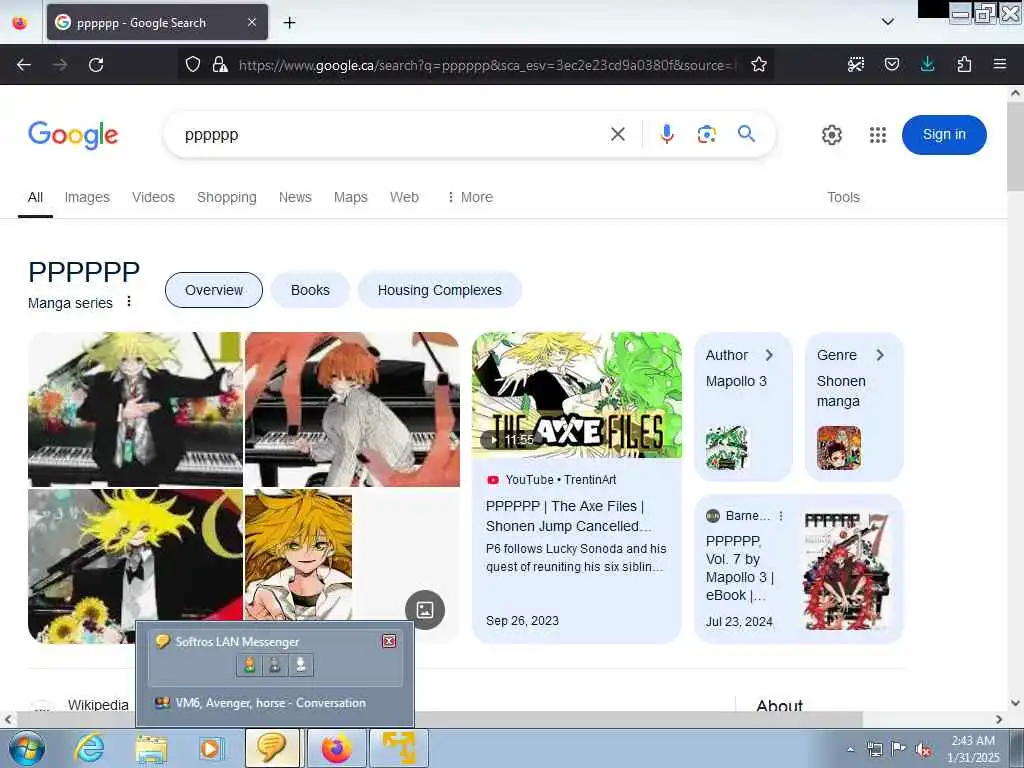
Task: Open the More search filters dropdown
Action: pos(470,197)
